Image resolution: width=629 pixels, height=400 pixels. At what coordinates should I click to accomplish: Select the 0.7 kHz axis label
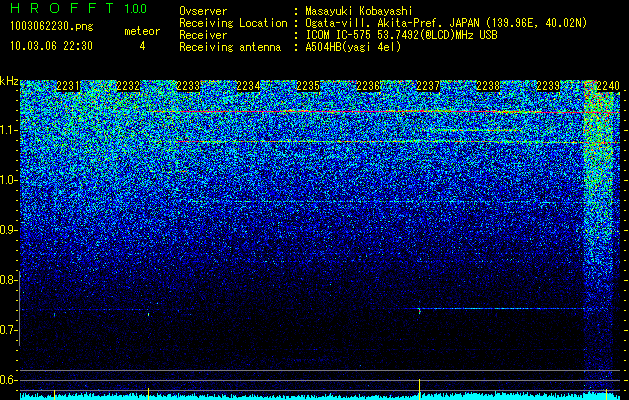7,330
